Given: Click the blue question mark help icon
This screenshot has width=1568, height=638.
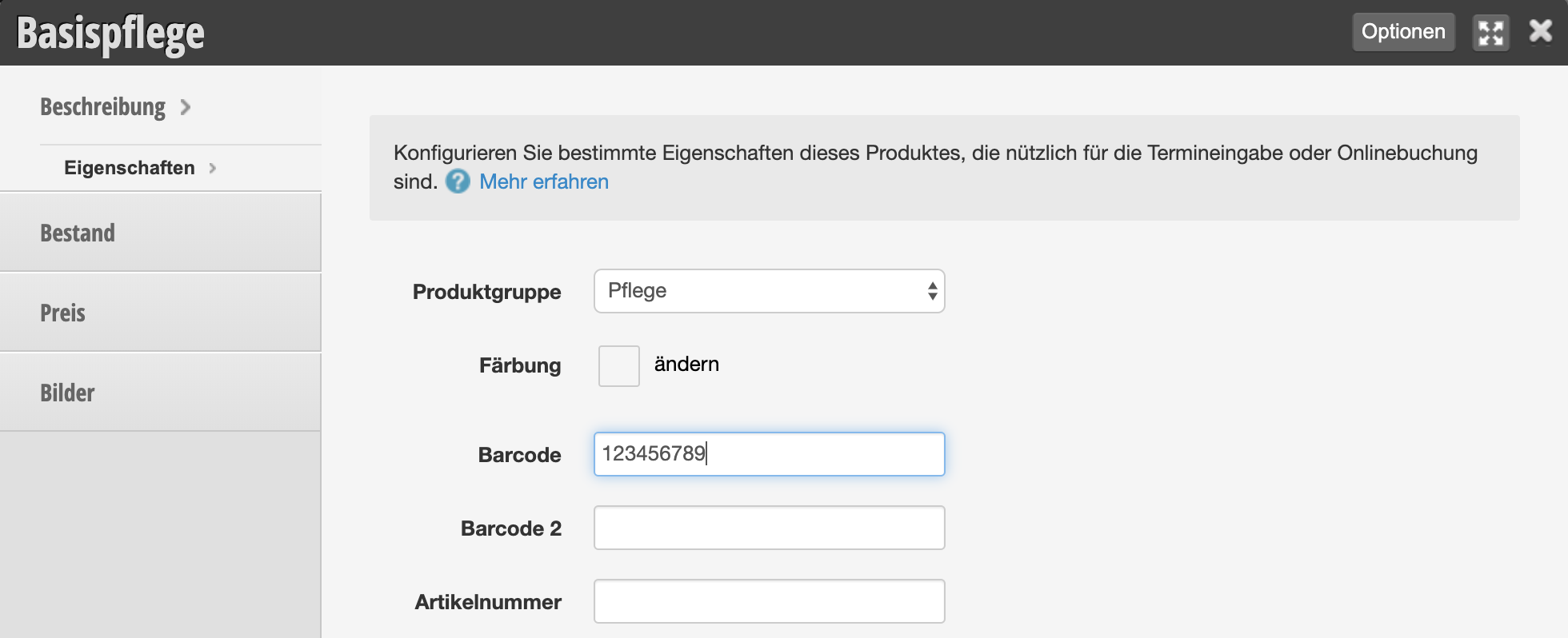Looking at the screenshot, I should click(458, 181).
